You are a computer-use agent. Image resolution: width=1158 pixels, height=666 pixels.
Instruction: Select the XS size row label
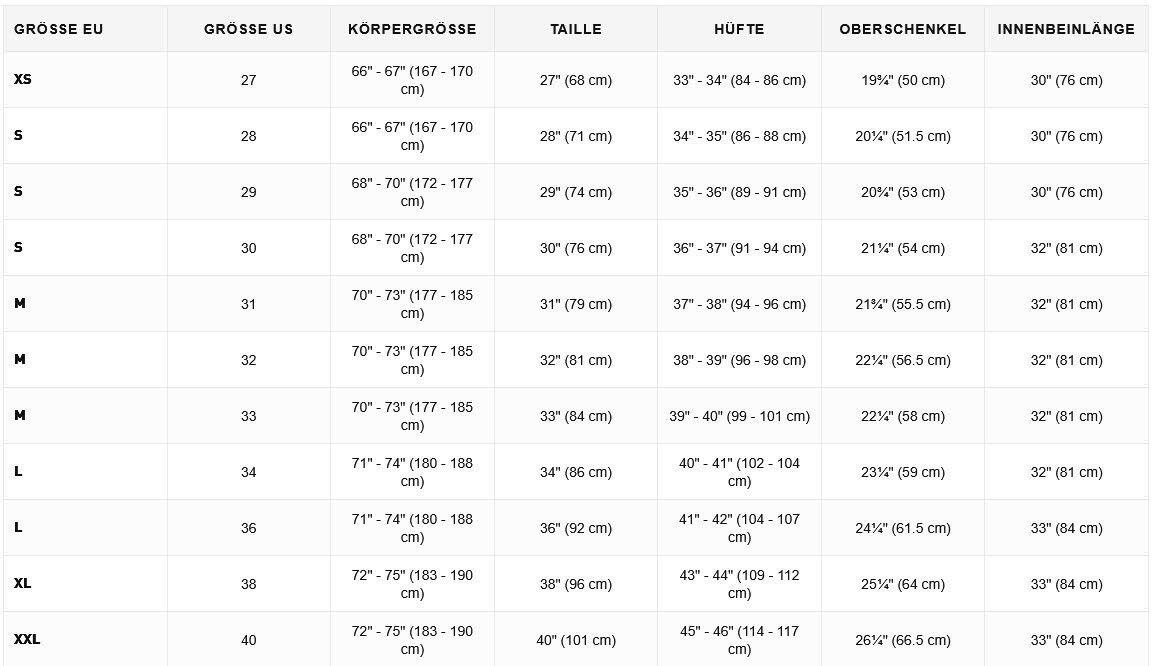23,80
